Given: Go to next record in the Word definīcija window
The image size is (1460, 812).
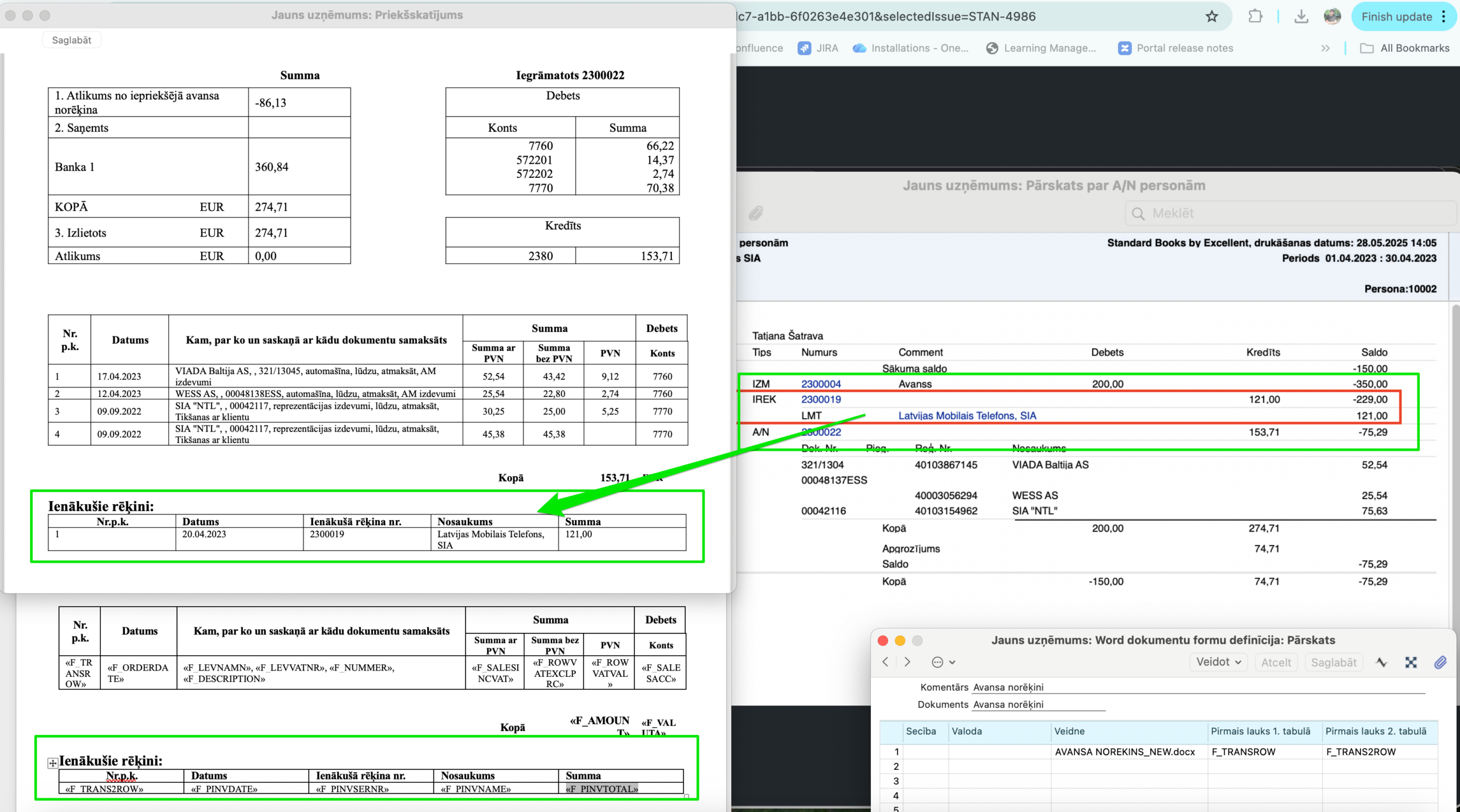Looking at the screenshot, I should [x=907, y=662].
